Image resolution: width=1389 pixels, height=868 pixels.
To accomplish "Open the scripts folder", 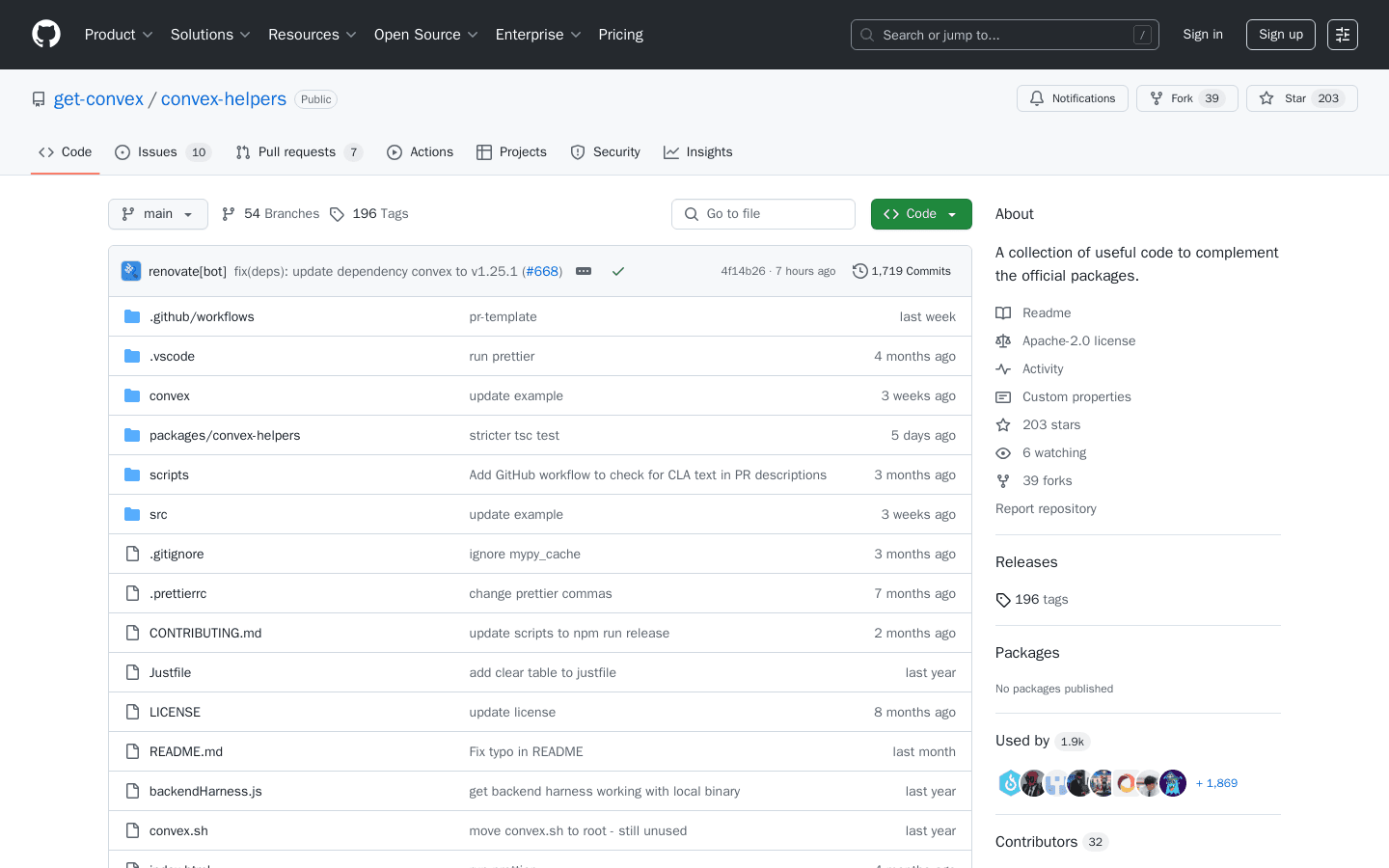I will 169,475.
